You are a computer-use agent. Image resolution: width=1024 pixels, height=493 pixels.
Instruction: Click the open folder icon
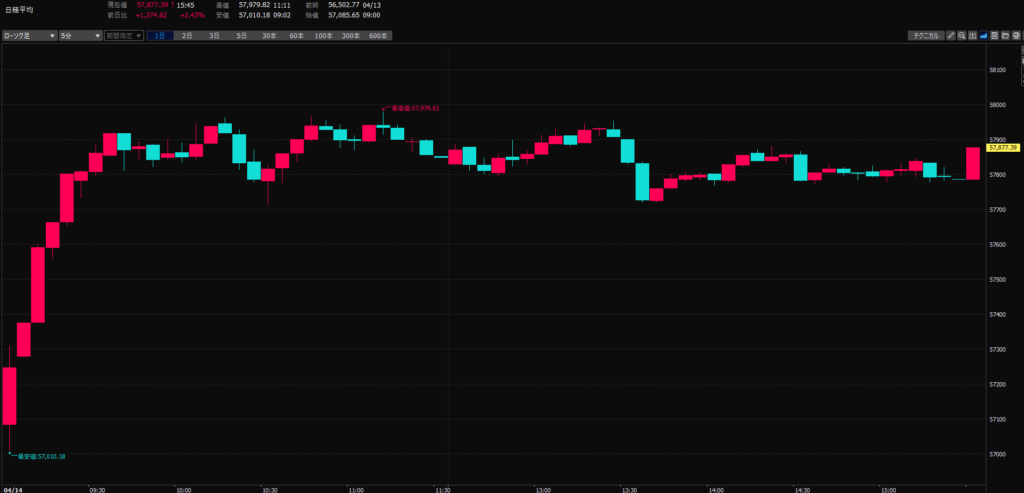point(1006,35)
